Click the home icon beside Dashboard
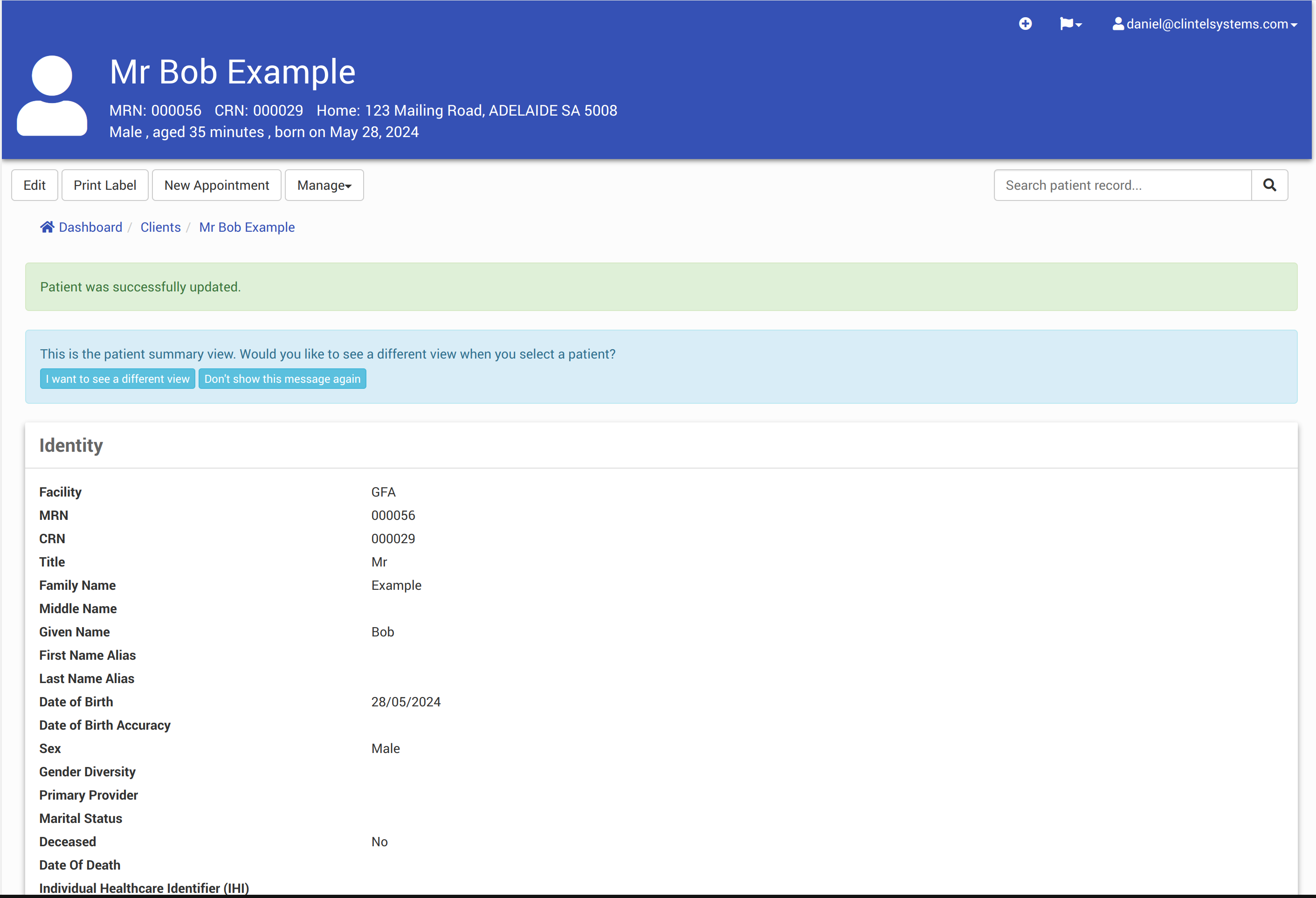Viewport: 1316px width, 898px height. (47, 227)
